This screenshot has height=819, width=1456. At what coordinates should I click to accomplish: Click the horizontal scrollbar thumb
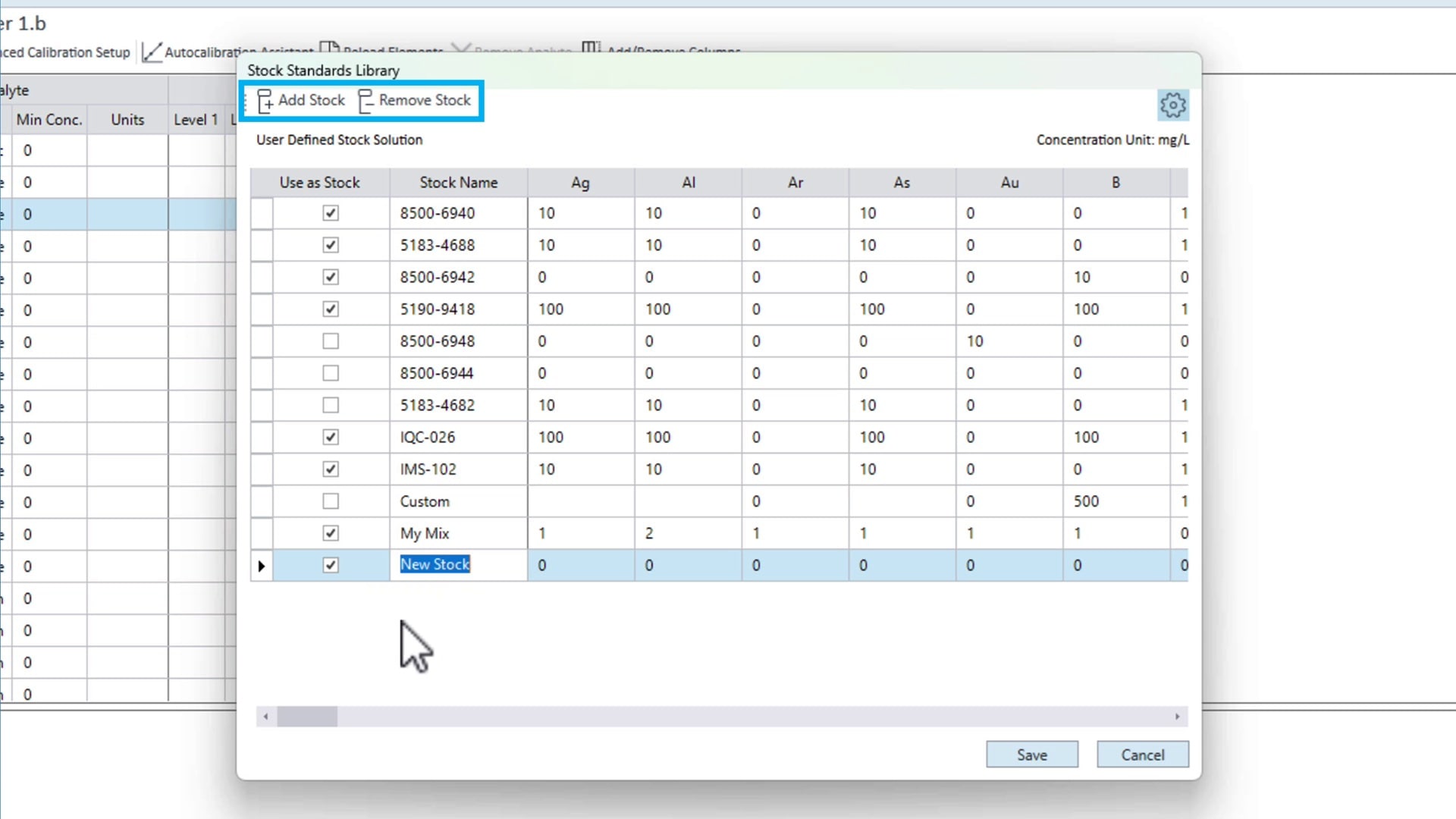tap(307, 717)
